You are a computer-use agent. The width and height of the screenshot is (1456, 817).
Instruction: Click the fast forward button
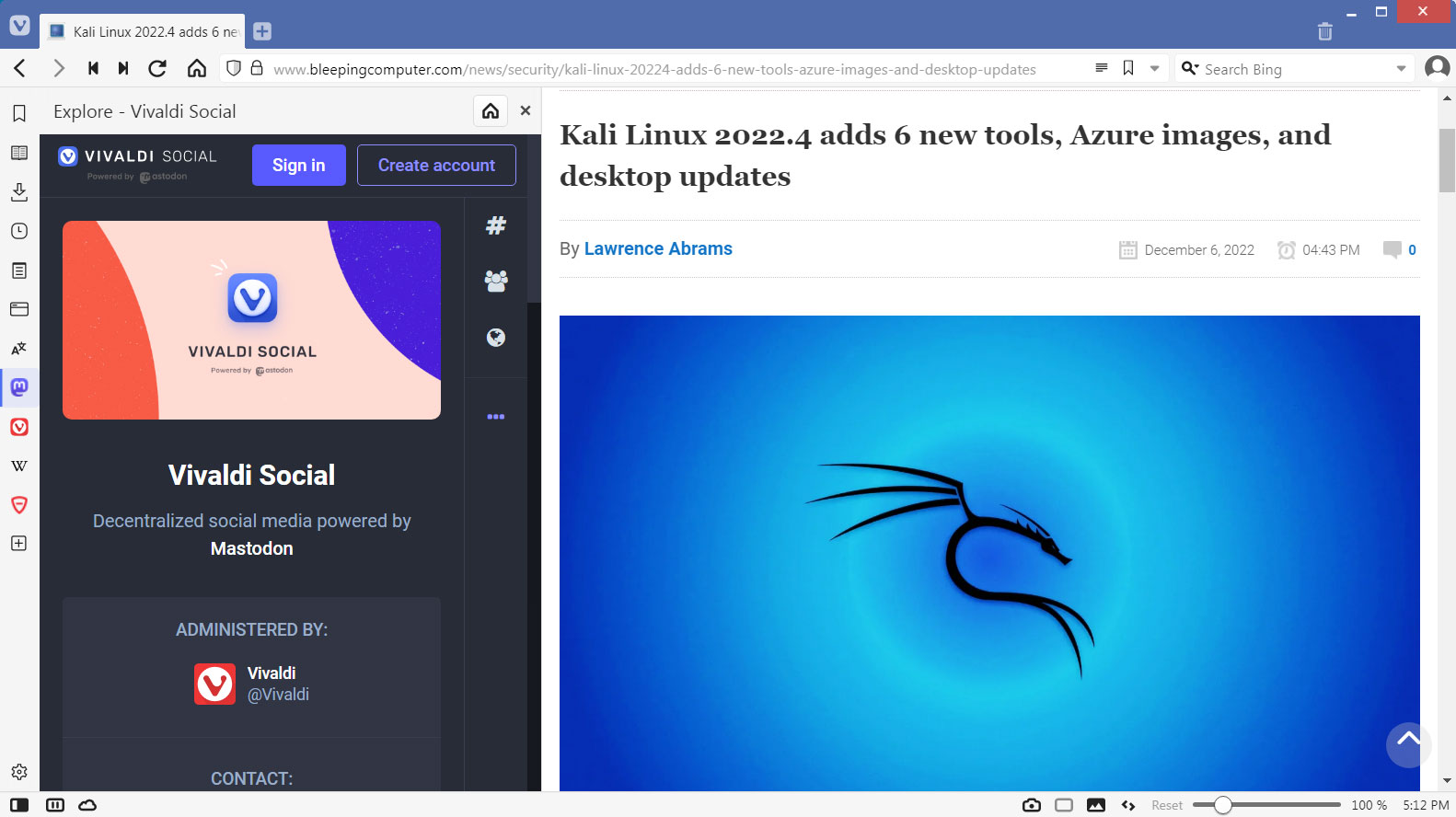[x=123, y=68]
